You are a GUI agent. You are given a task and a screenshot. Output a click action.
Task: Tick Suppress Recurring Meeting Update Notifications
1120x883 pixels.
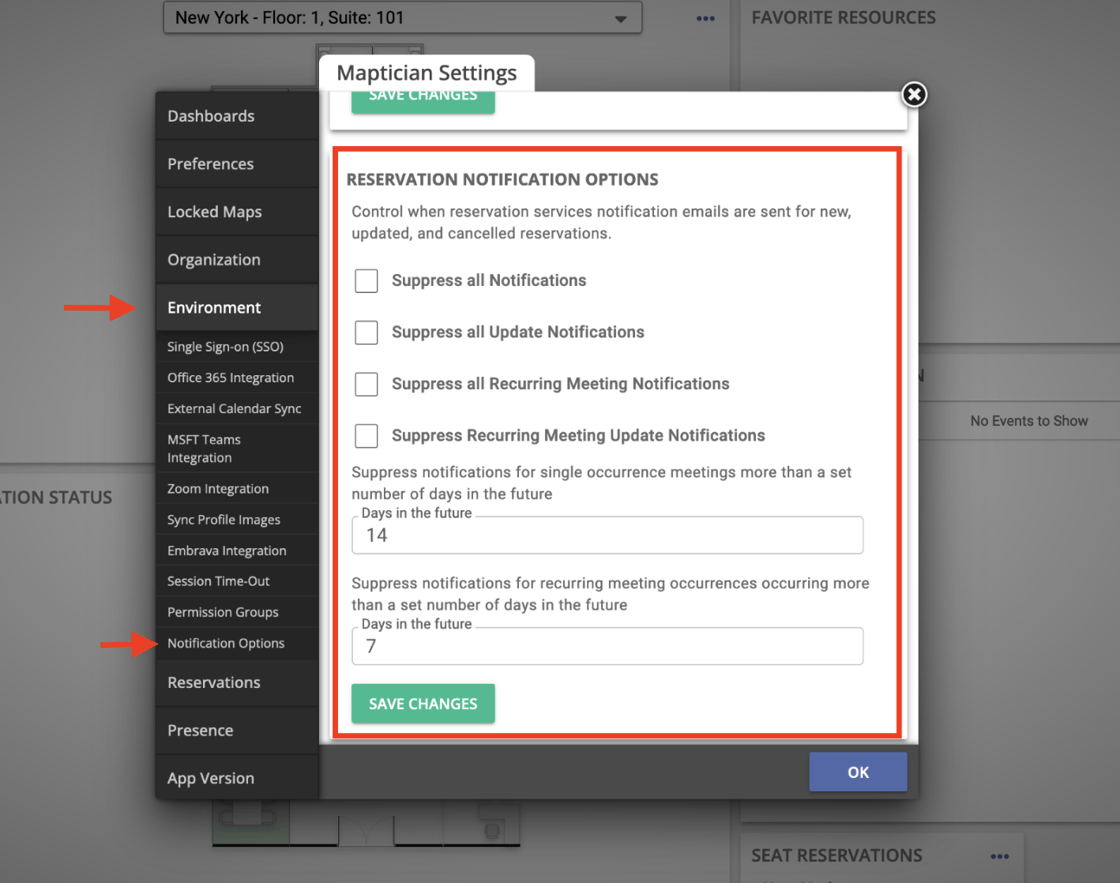(367, 436)
